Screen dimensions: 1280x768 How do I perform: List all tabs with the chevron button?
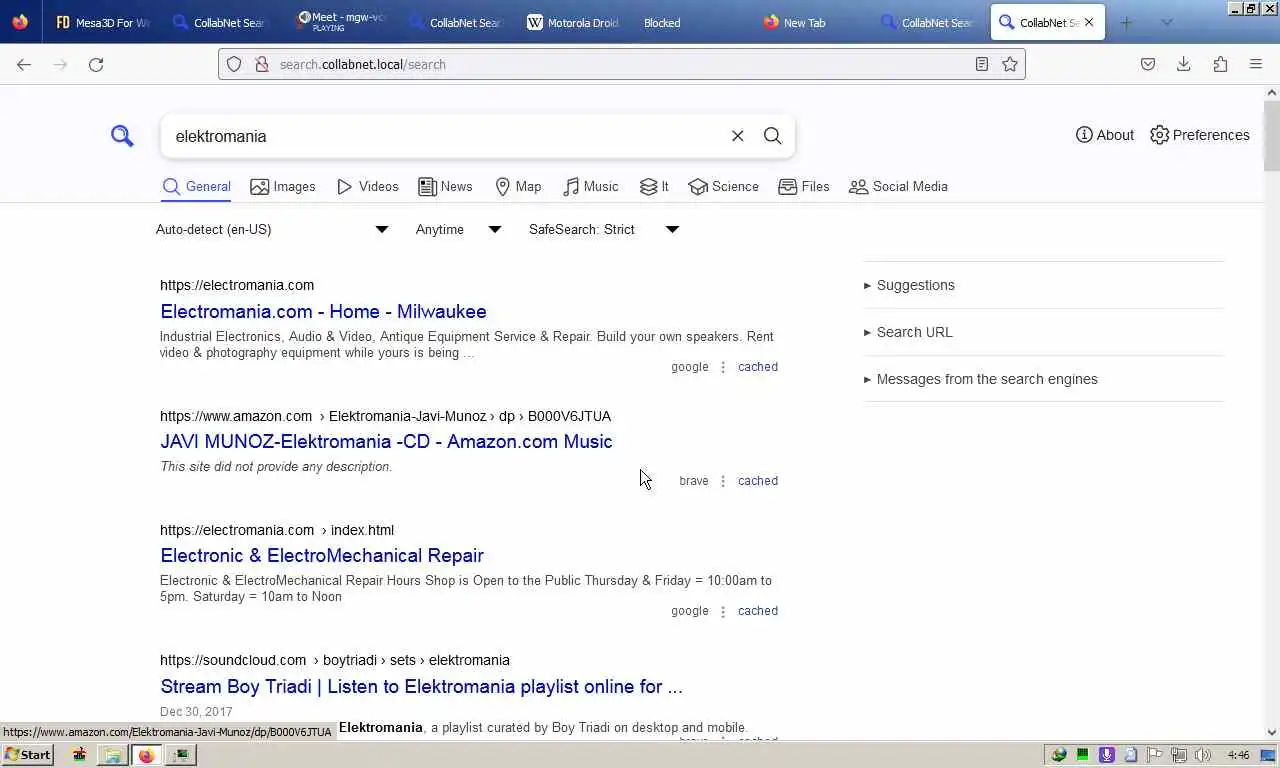(x=1166, y=22)
